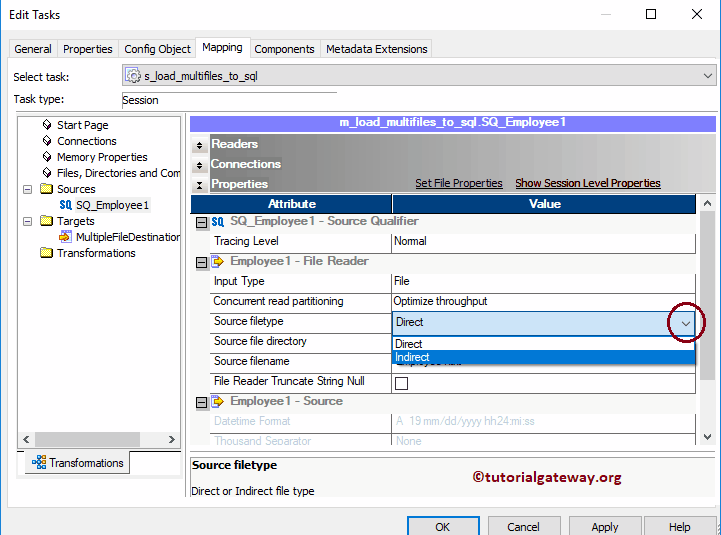Viewport: 721px width, 535px height.
Task: Open Show Session Level Properties link
Action: (x=588, y=183)
